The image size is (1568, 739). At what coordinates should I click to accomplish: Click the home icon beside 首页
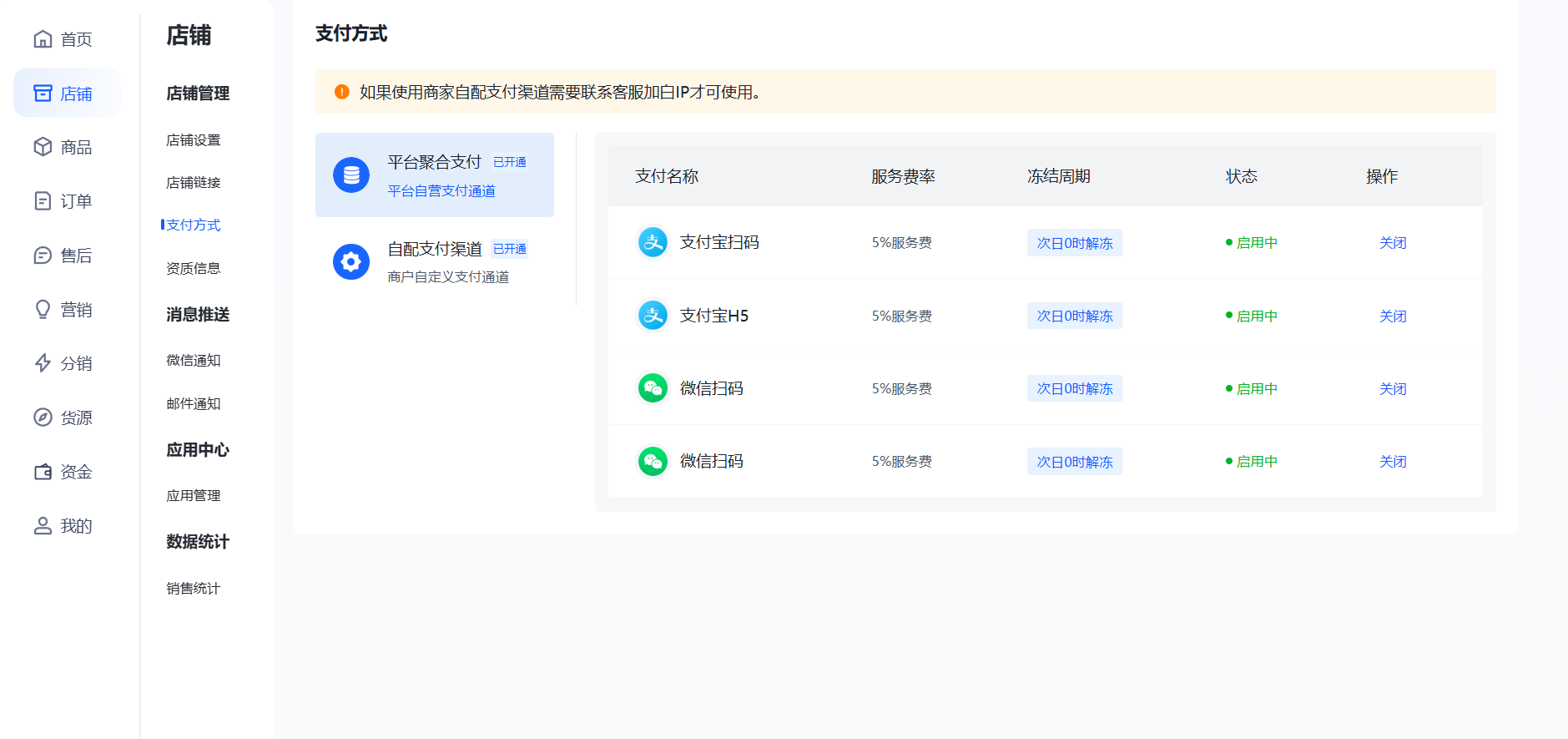(43, 39)
